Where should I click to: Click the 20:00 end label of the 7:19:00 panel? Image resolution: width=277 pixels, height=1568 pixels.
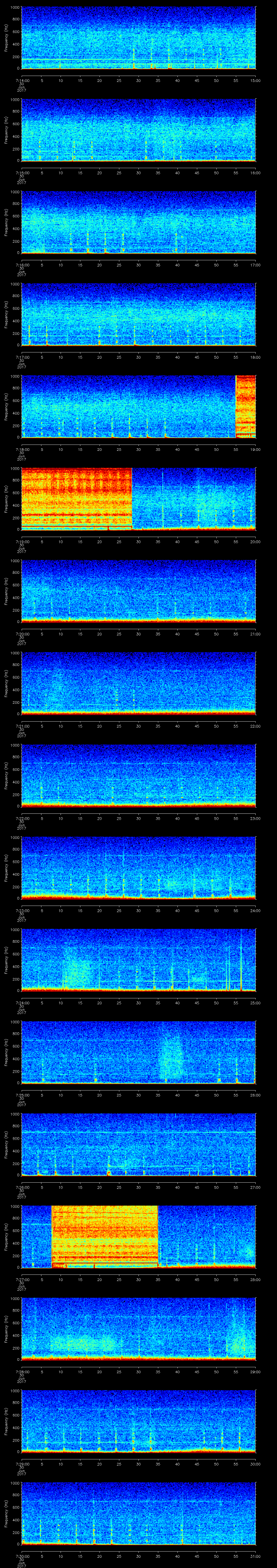coord(255,542)
